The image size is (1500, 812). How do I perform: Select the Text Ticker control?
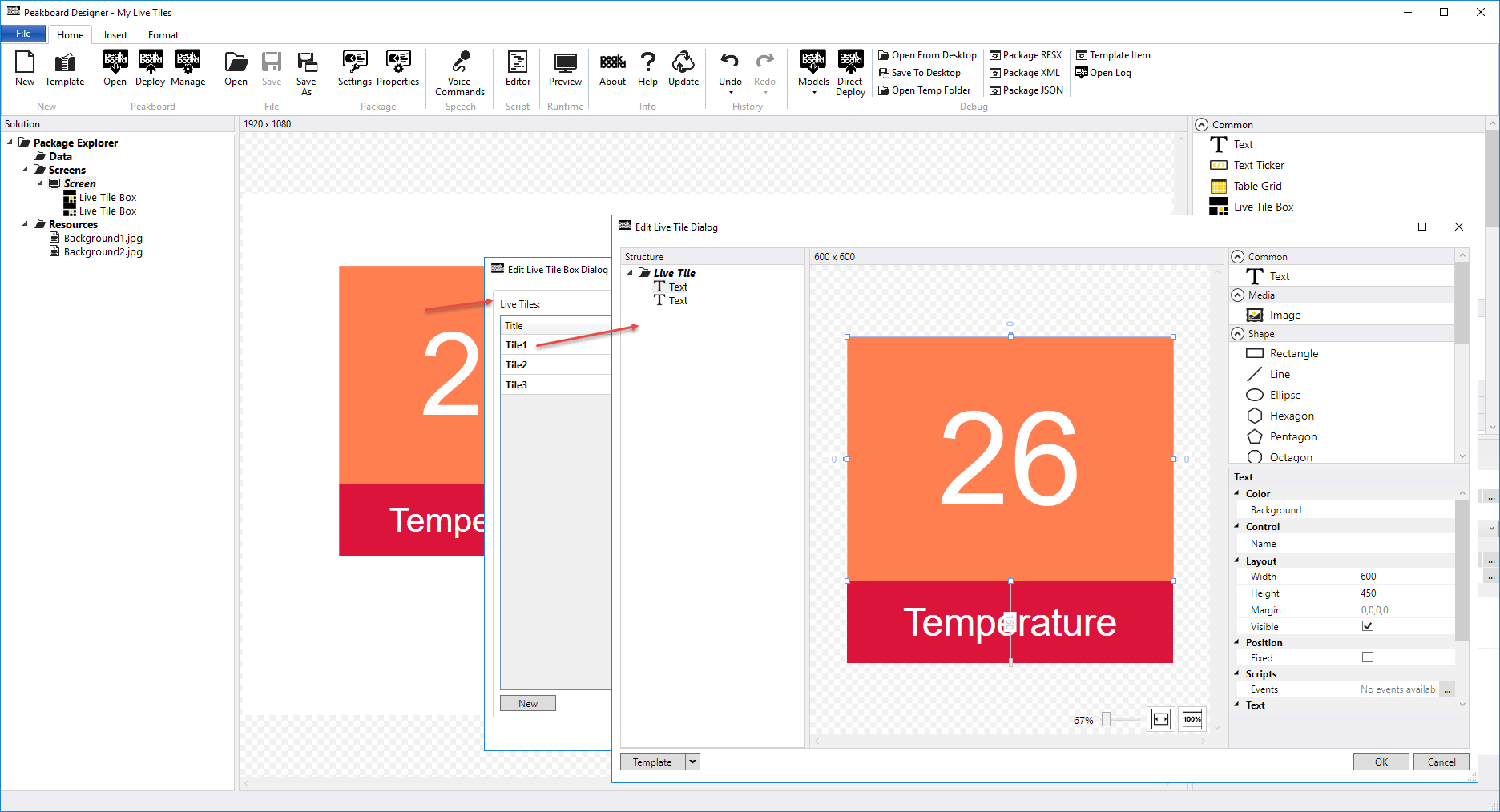[1258, 165]
